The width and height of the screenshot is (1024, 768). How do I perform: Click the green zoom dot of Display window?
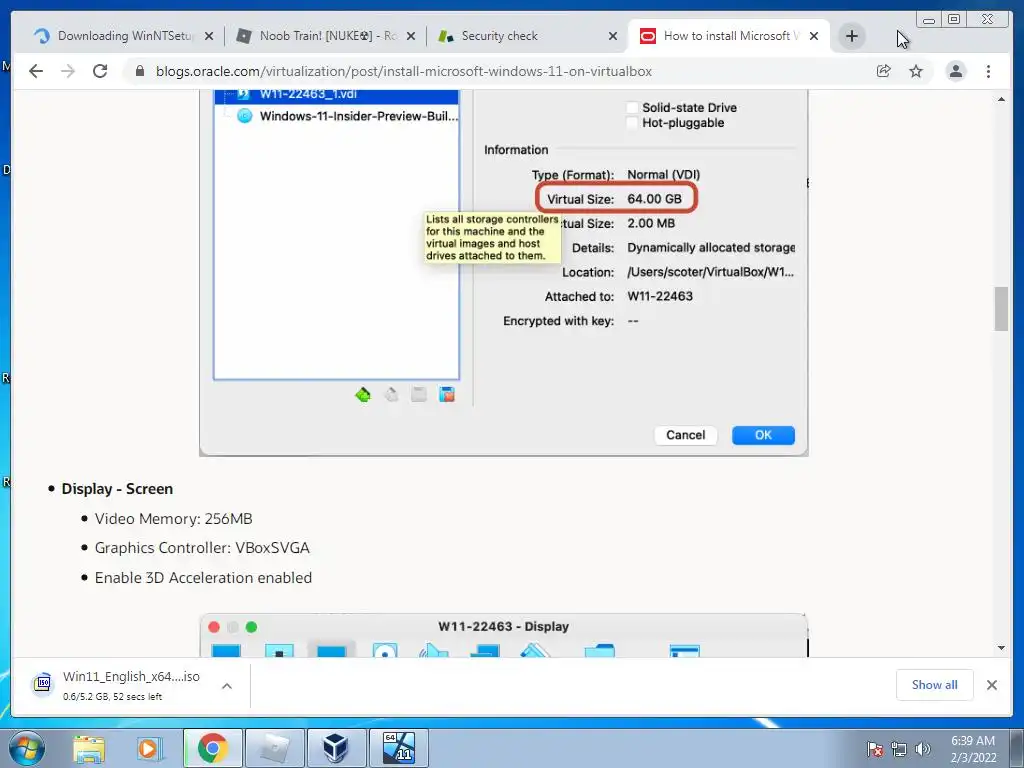click(x=251, y=627)
